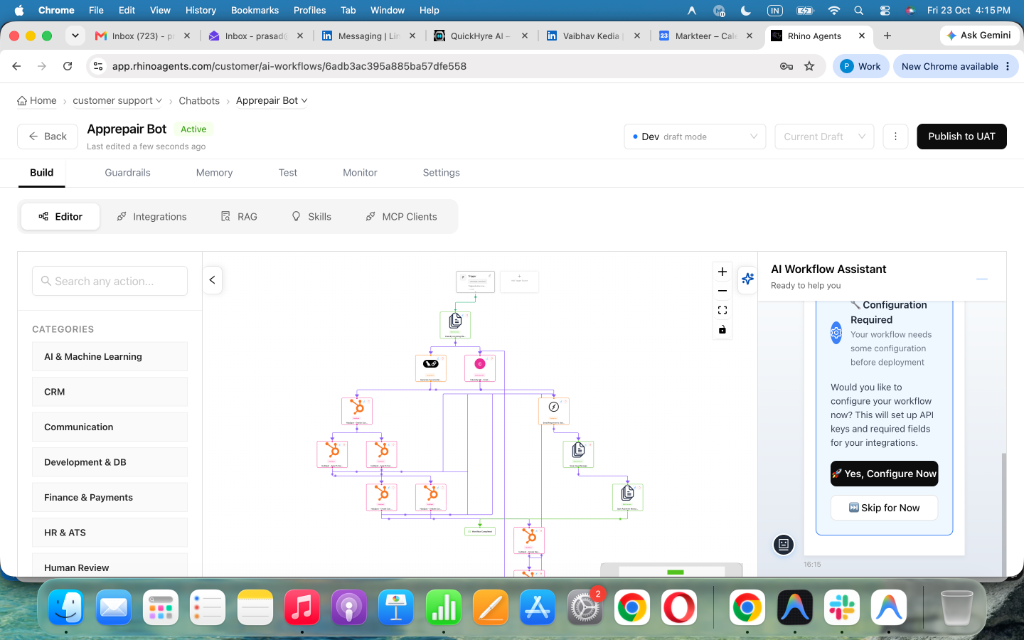Click Publish to UAT

point(961,136)
